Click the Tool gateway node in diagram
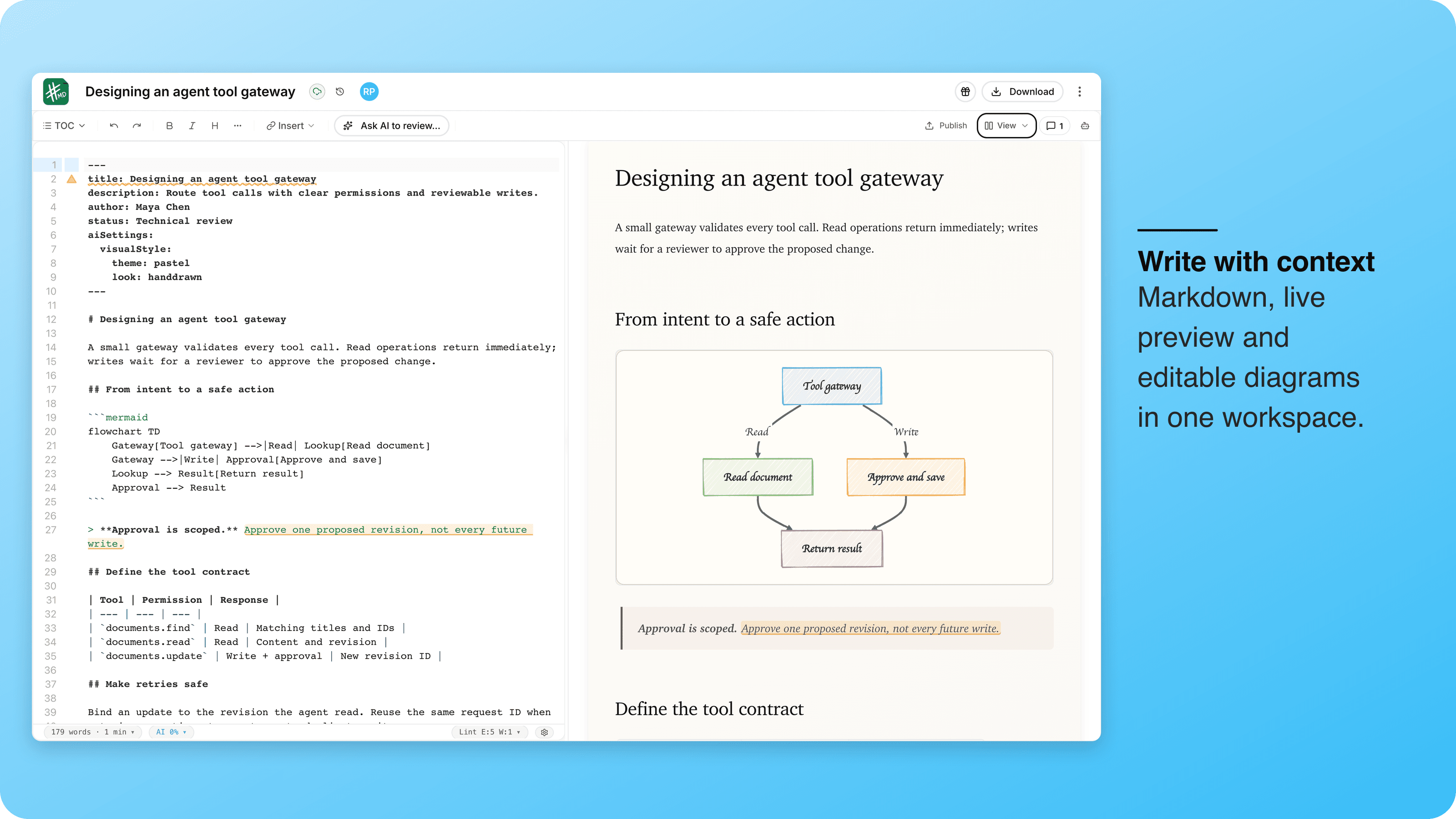Screen dimensions: 1456x819 831,386
